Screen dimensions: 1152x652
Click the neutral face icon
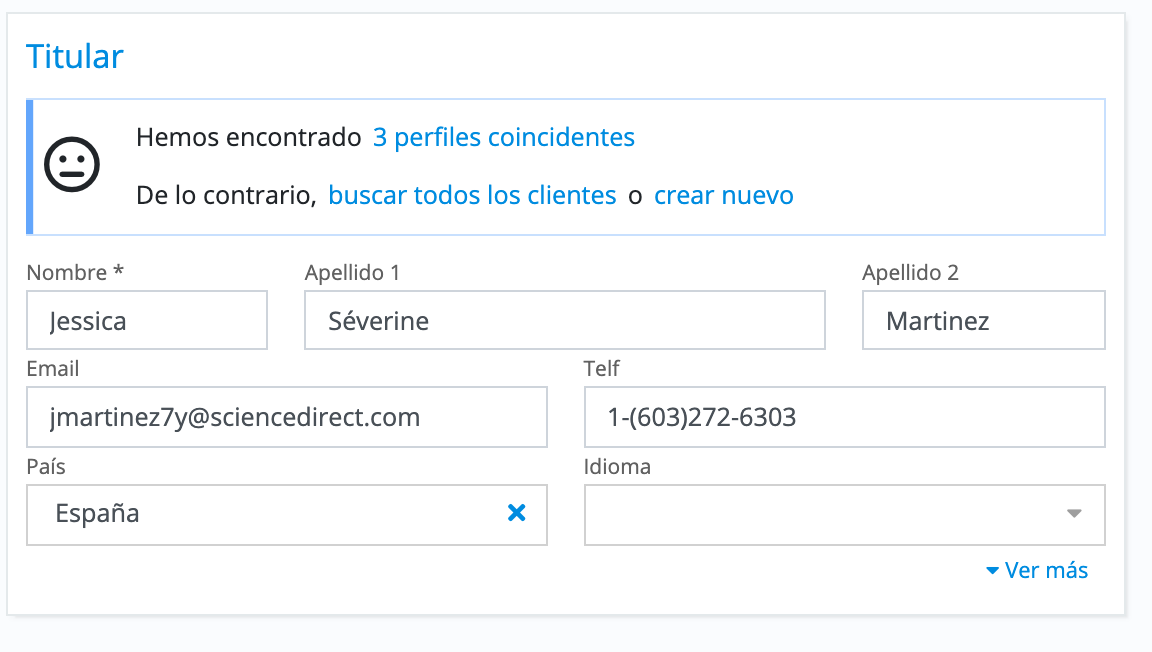coord(72,165)
